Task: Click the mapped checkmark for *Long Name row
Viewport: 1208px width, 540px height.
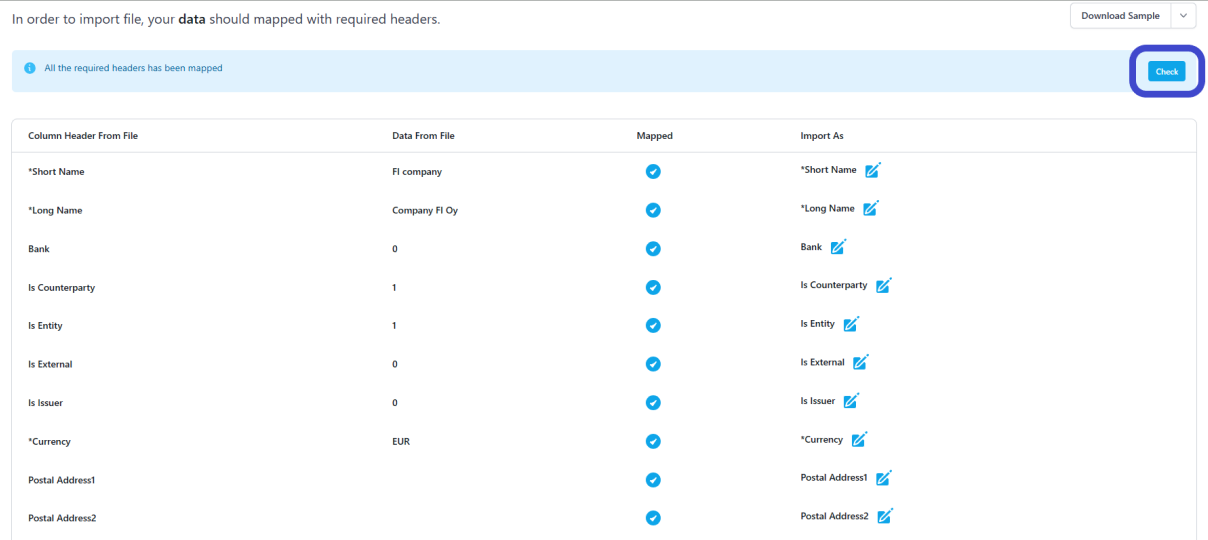Action: click(x=653, y=210)
